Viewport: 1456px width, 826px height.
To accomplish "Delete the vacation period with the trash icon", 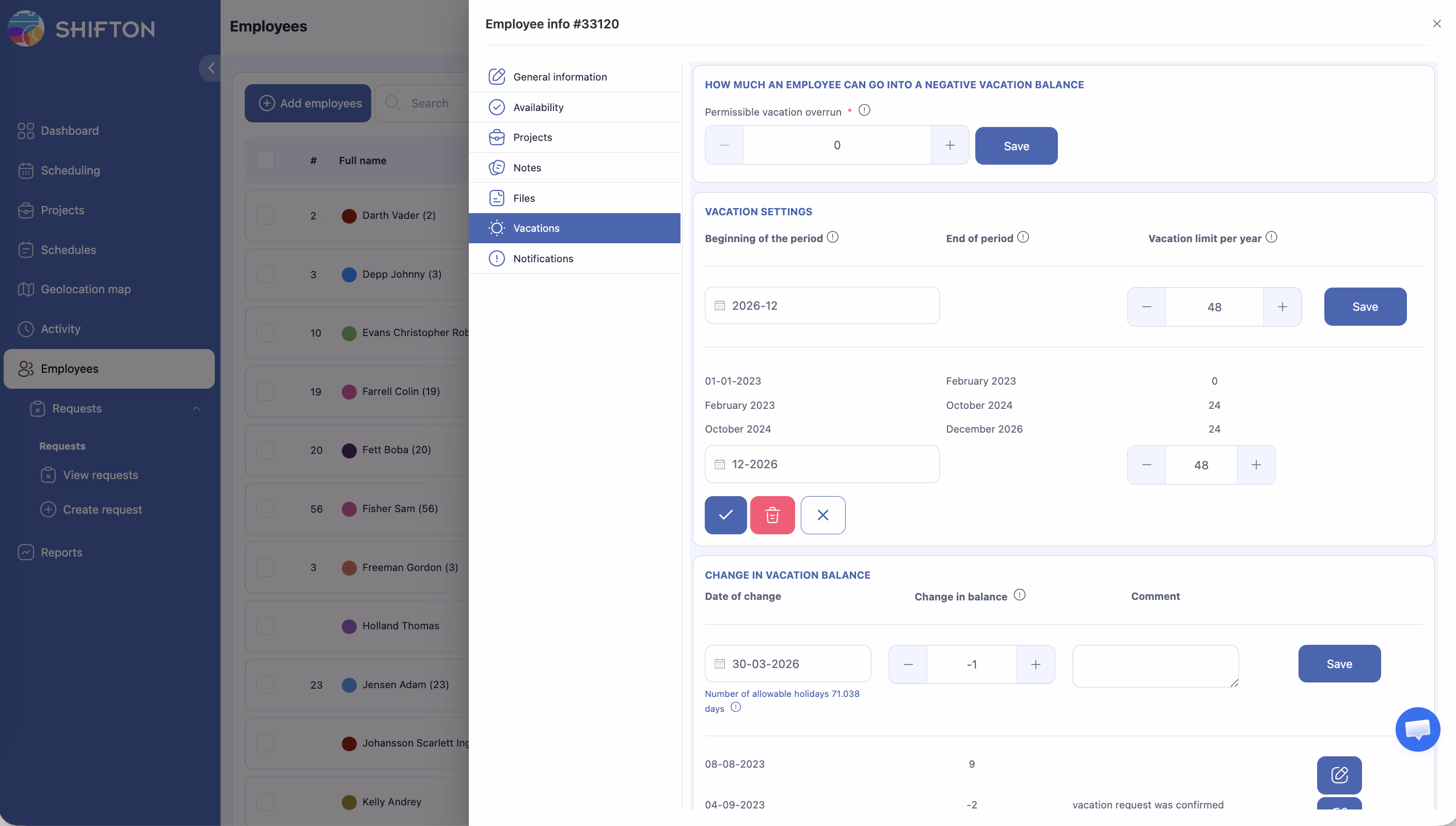I will tap(772, 515).
